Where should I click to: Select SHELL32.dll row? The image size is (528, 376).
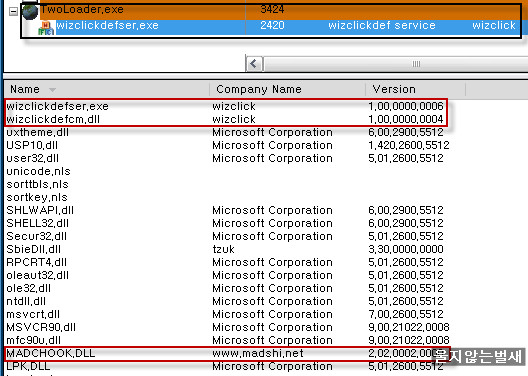226,223
